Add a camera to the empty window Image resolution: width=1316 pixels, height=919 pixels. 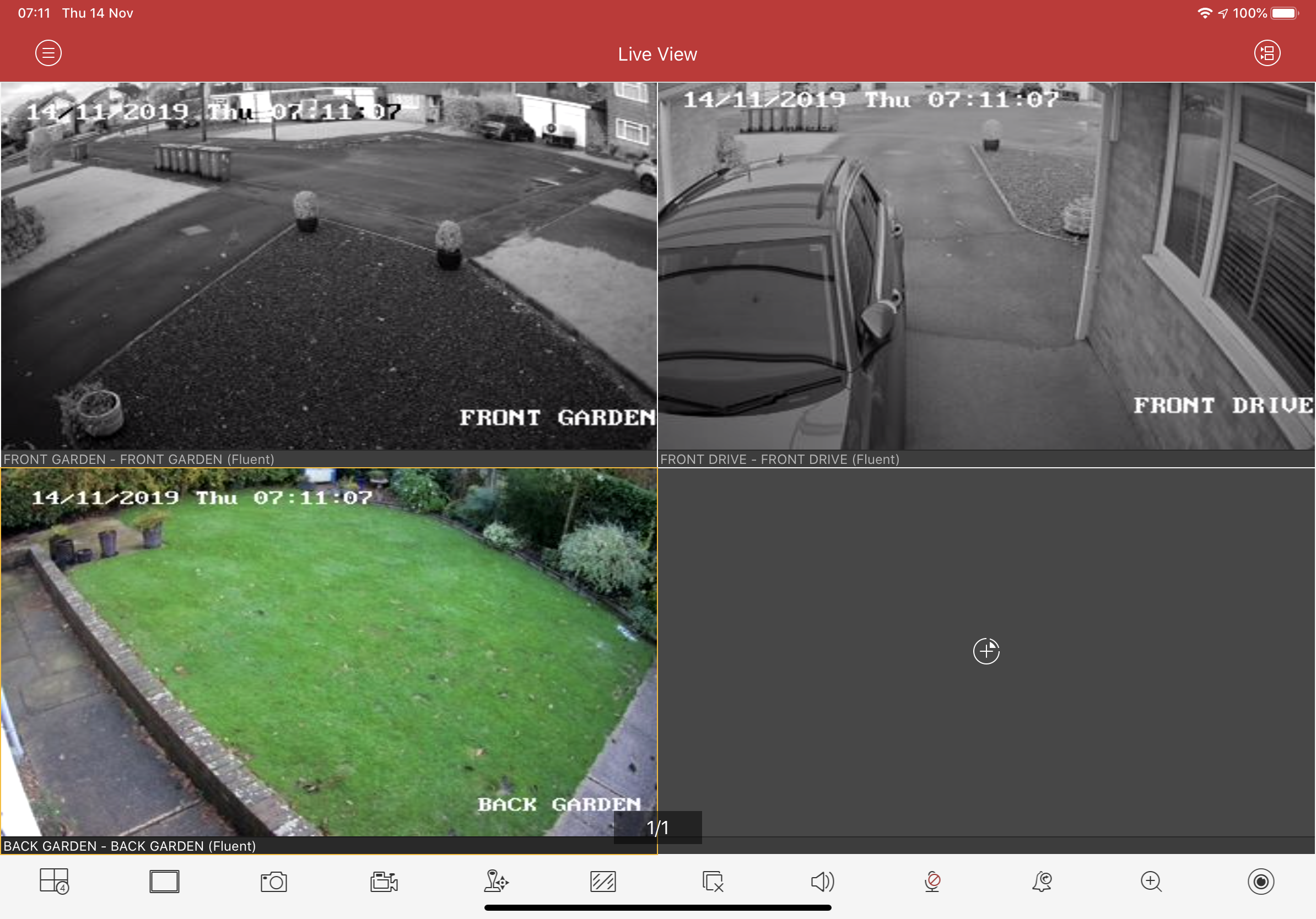coord(986,651)
